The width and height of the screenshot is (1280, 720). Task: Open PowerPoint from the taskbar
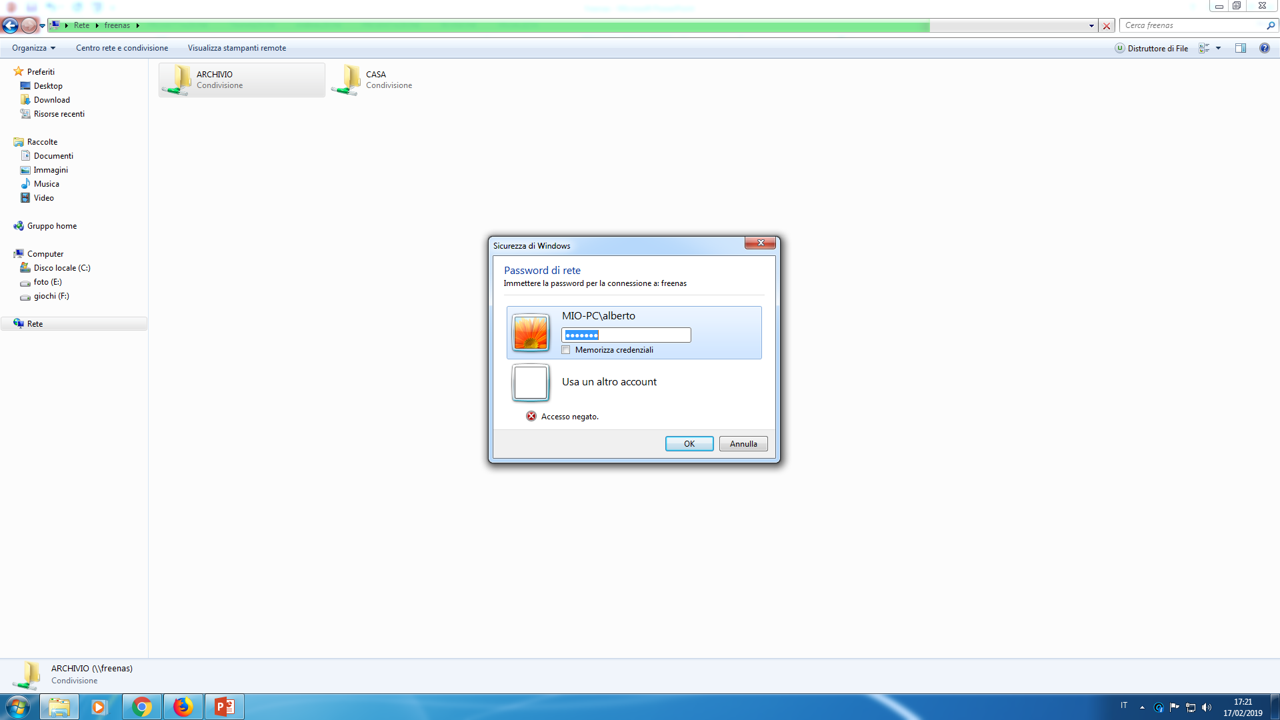tap(224, 707)
